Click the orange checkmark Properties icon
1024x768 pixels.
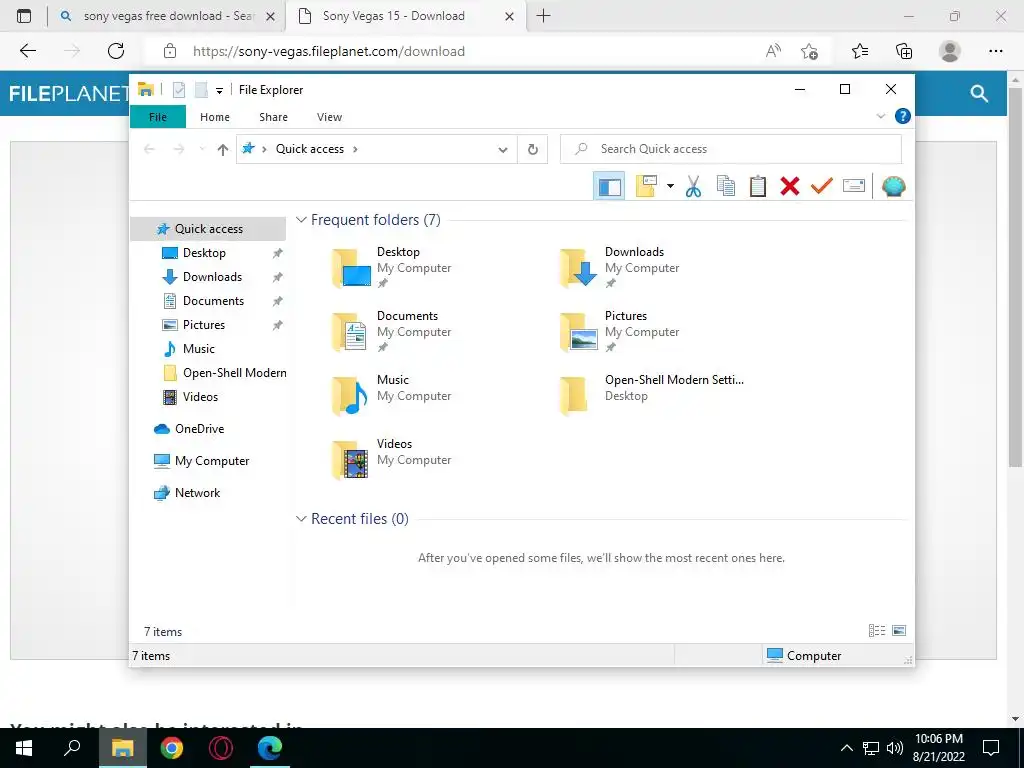(822, 187)
